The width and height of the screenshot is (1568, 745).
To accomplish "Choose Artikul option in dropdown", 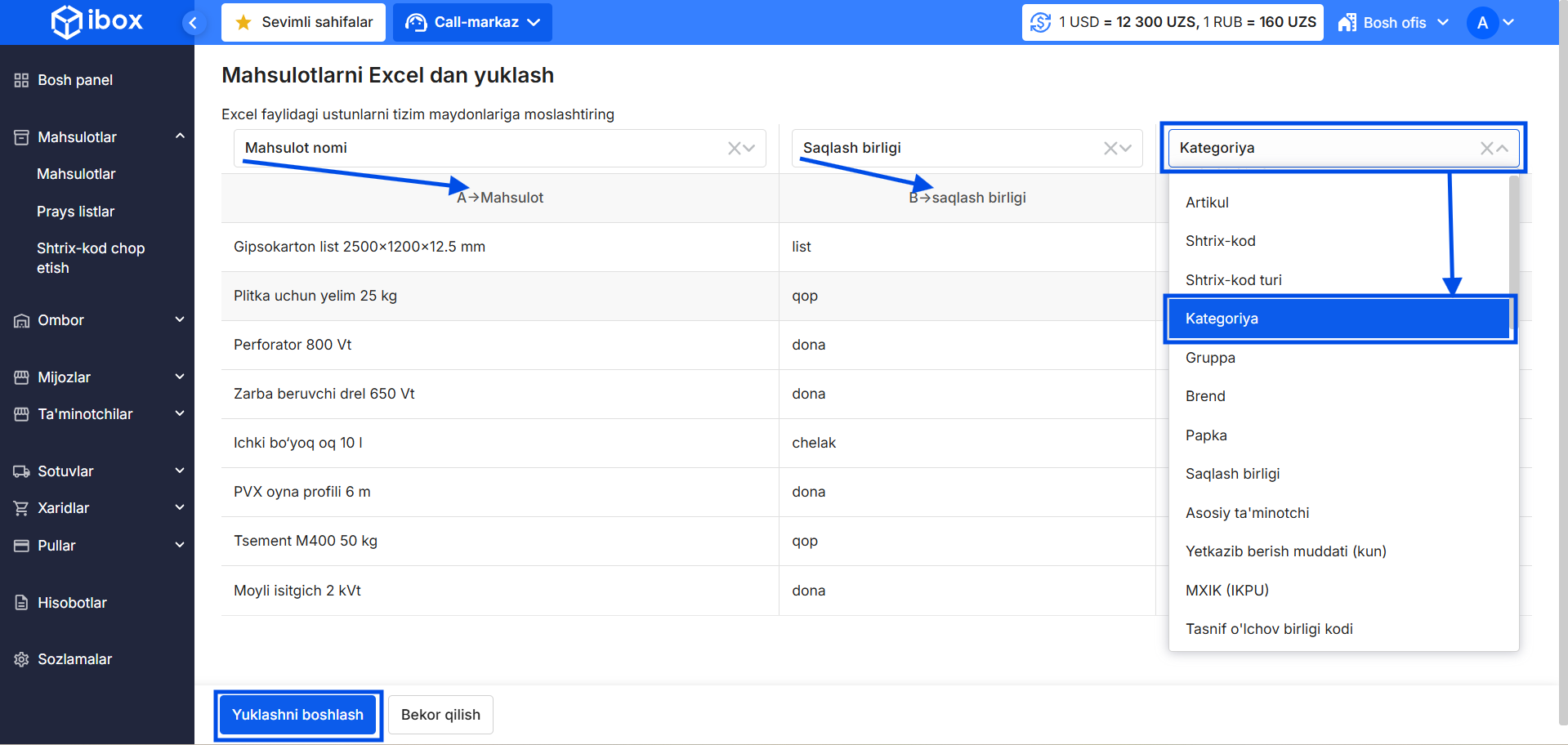I will click(x=1207, y=203).
